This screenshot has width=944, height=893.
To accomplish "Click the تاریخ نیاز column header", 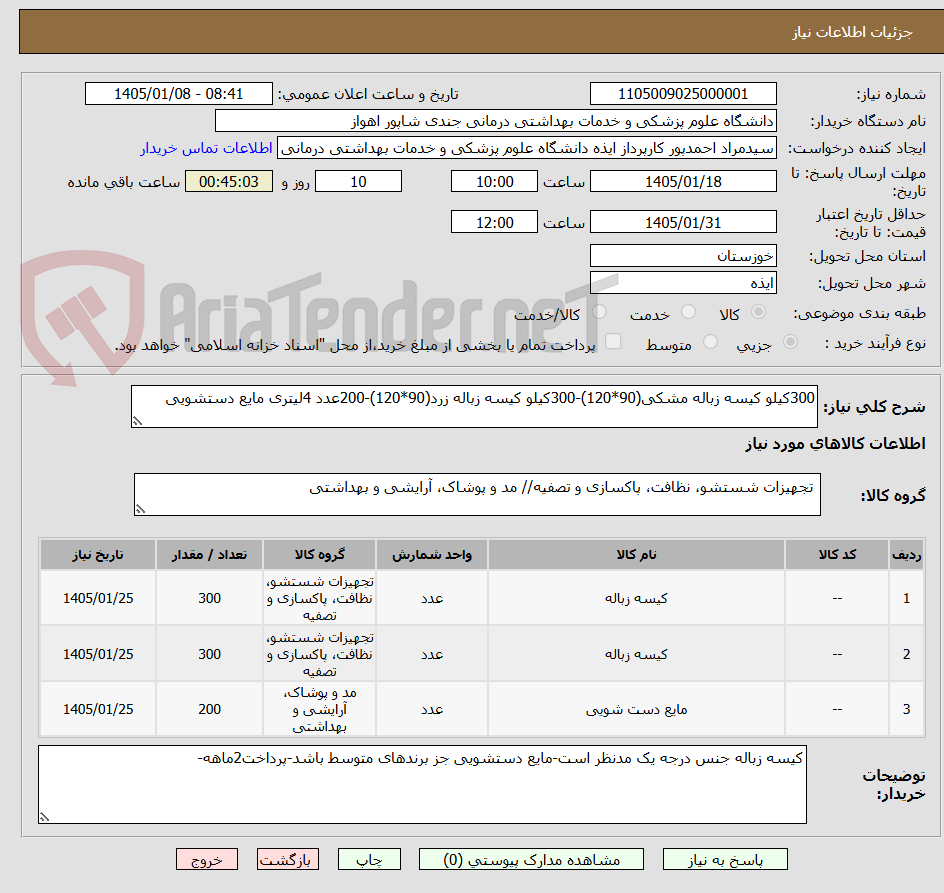I will (x=98, y=555).
